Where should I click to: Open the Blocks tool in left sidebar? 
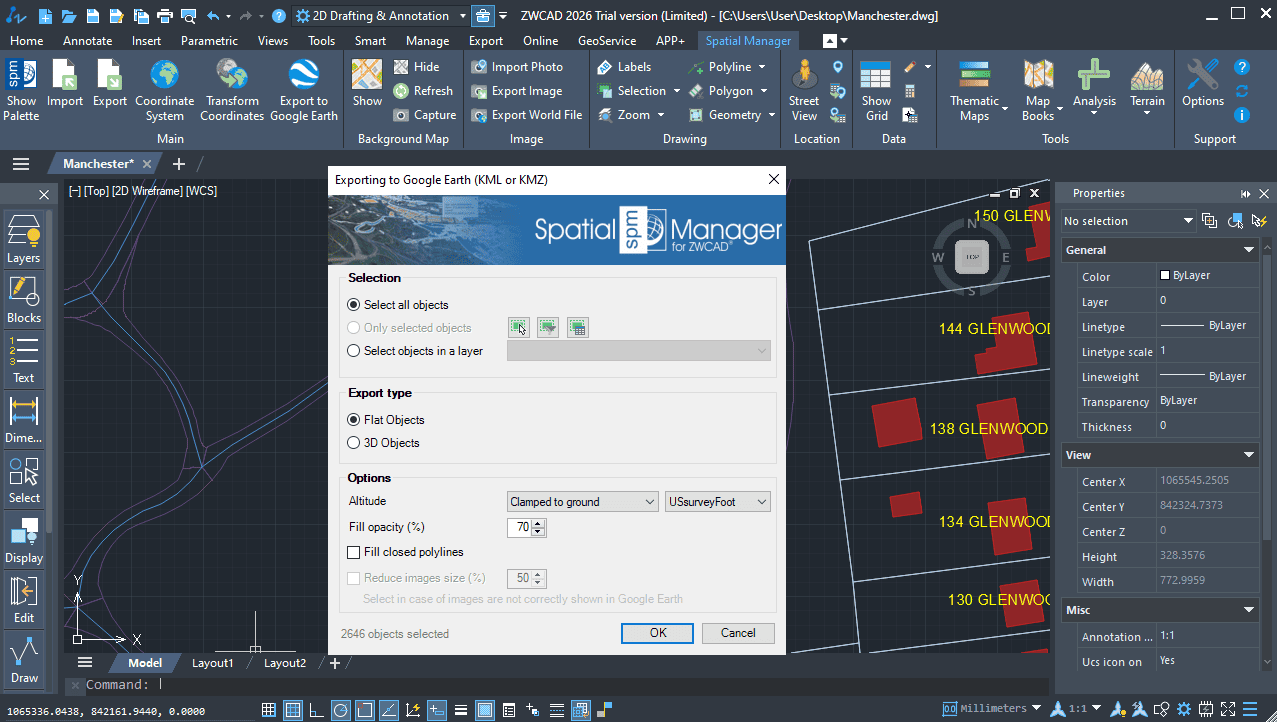(x=24, y=300)
